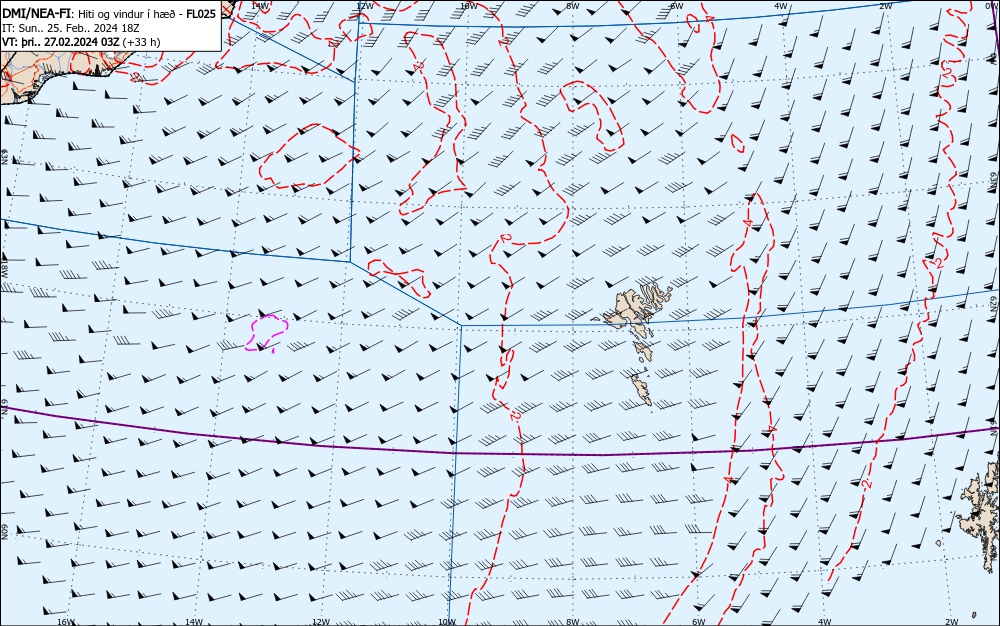Click the small red closed contour near 5W
The width and height of the screenshot is (1000, 626).
[x=737, y=143]
